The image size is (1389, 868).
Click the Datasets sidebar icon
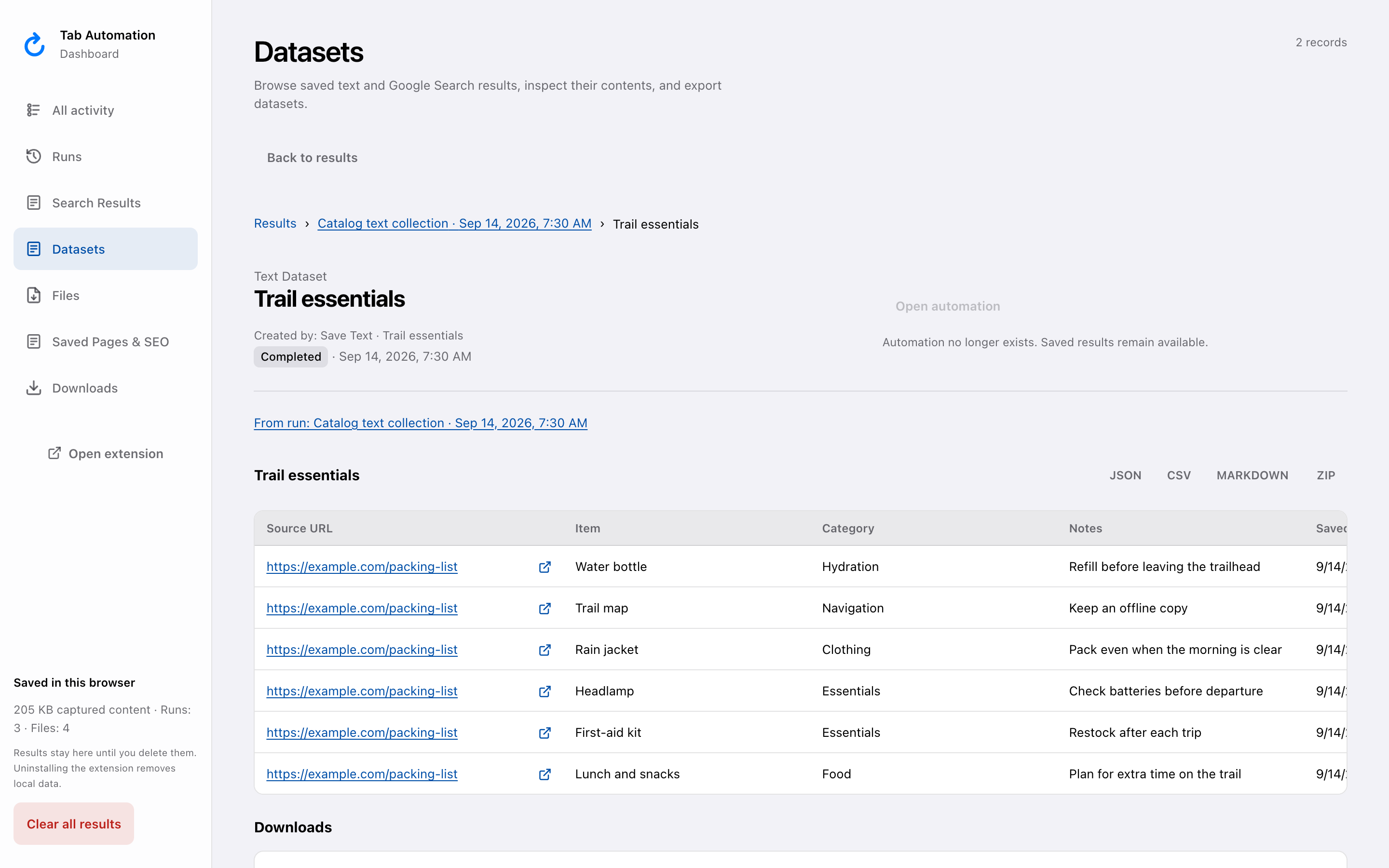33,249
